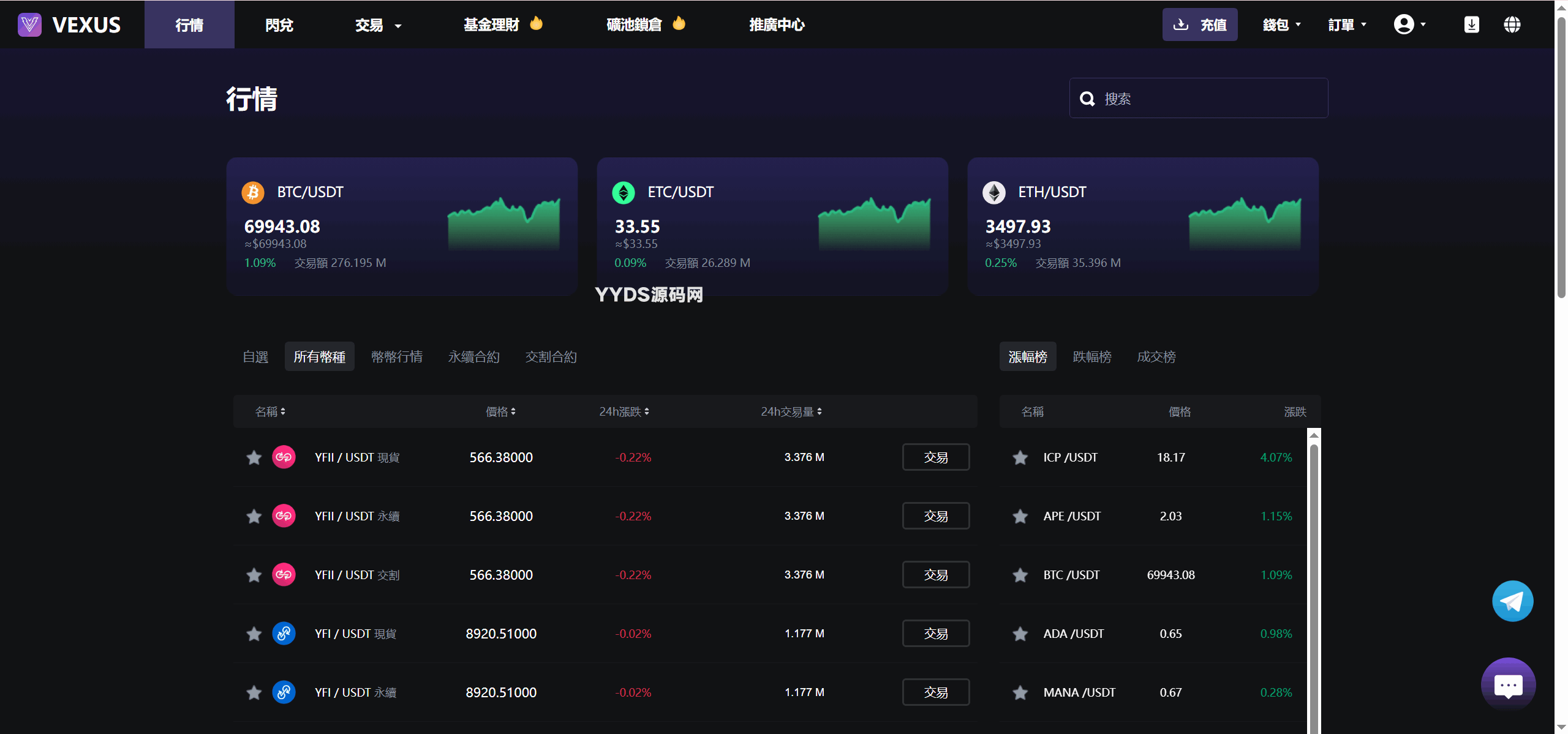Click the globe language icon
This screenshot has width=1568, height=734.
[x=1512, y=24]
